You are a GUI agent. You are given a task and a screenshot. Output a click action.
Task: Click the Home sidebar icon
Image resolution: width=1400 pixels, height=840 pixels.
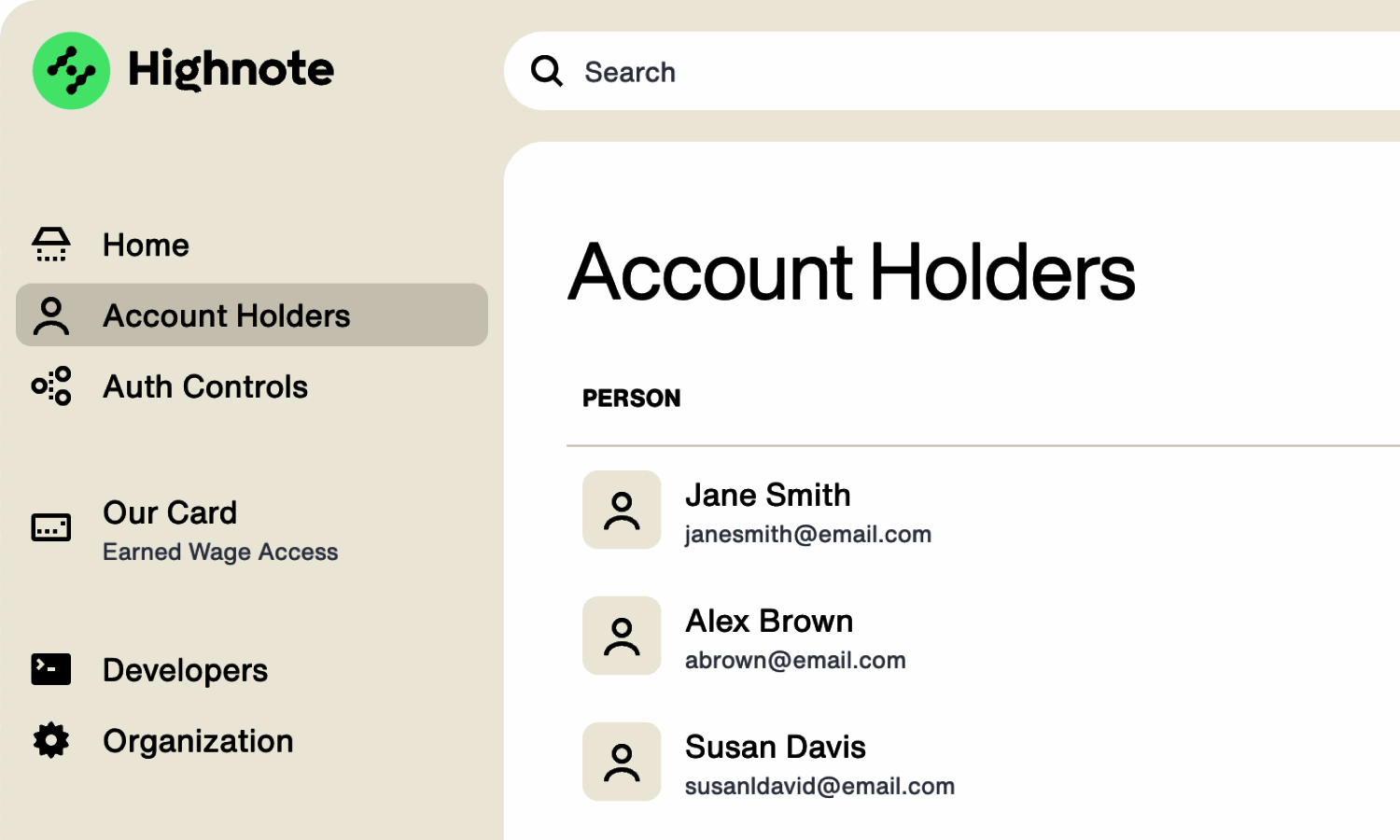pos(51,245)
